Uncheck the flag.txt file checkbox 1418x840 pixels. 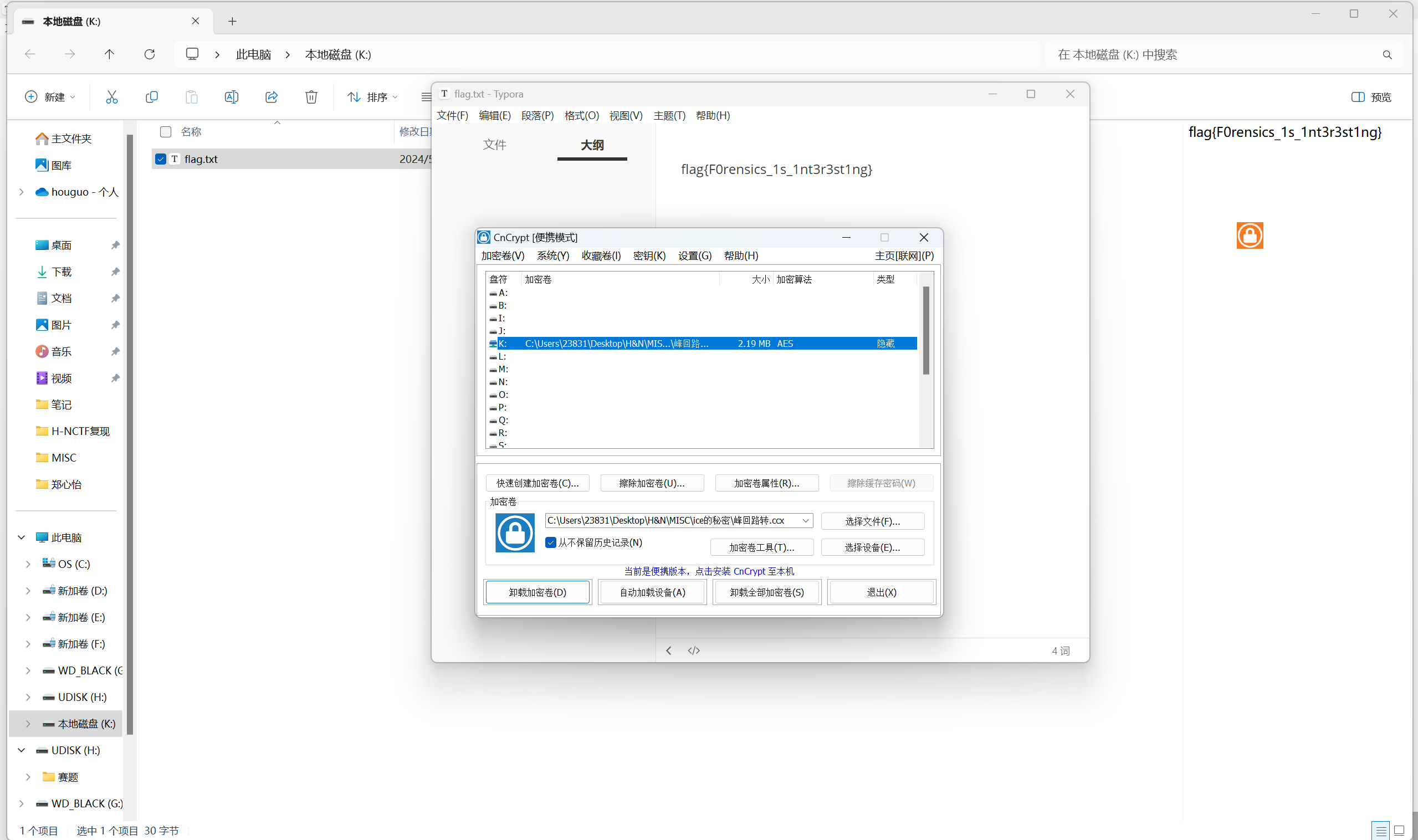tap(160, 159)
